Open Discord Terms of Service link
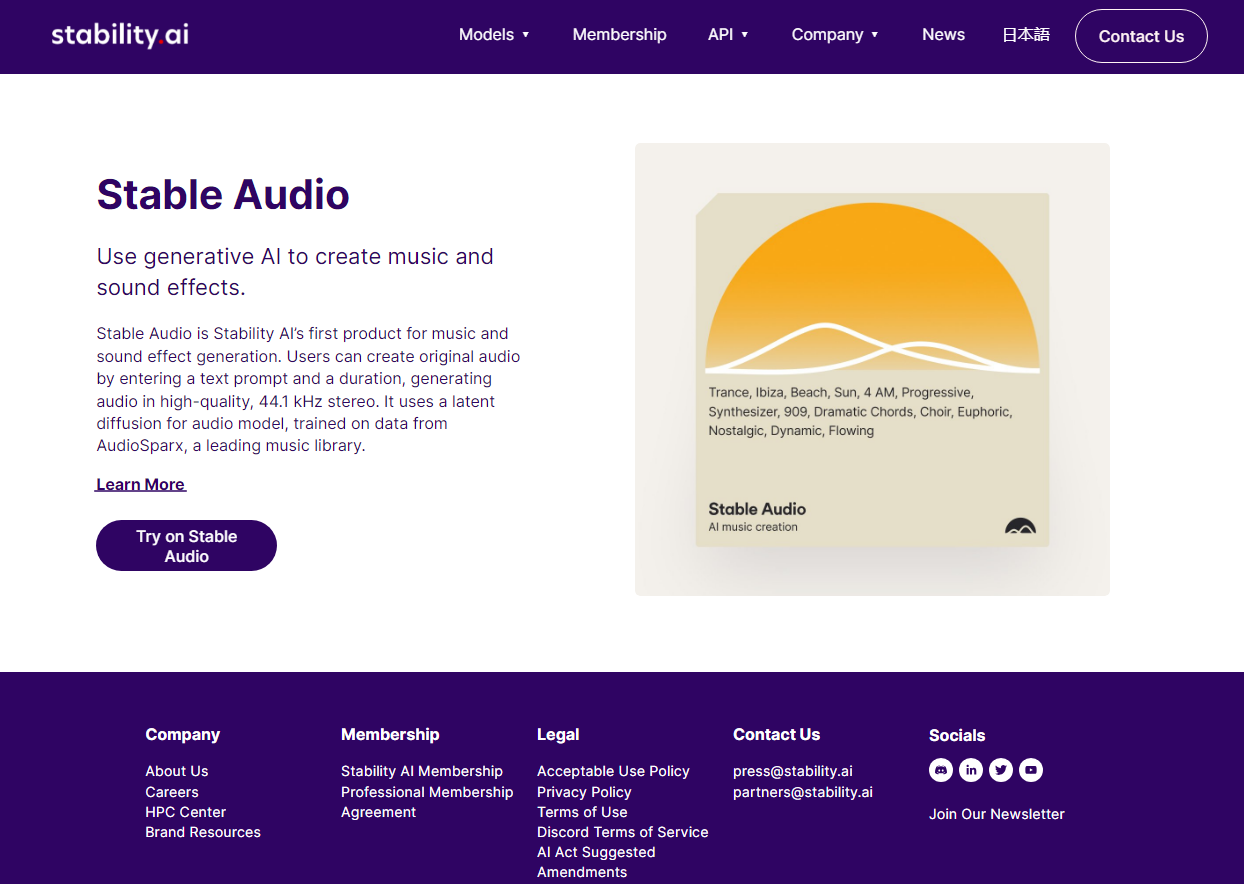 (622, 832)
